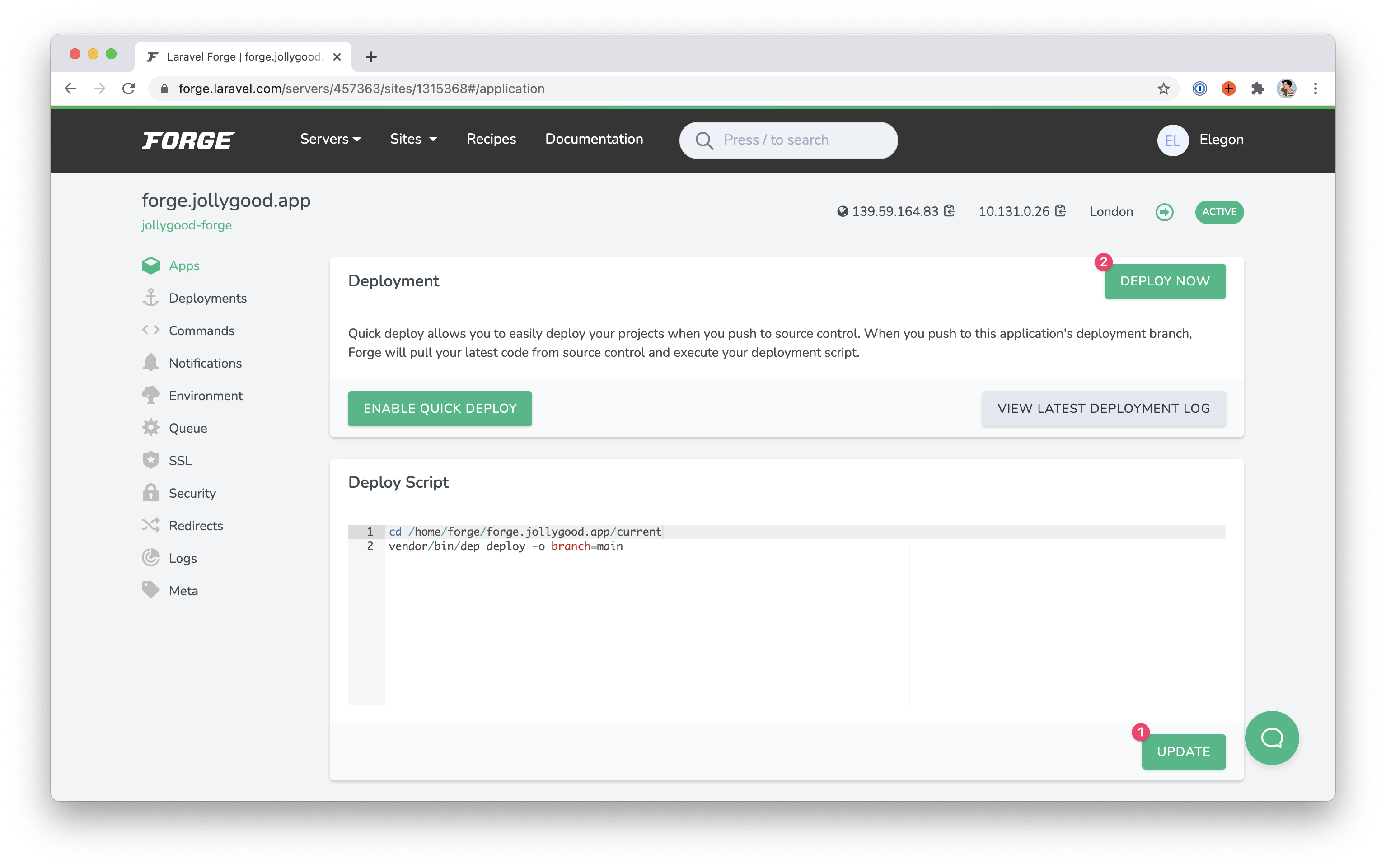Click the SSL shield icon
Viewport: 1386px width, 868px height.
pyautogui.click(x=150, y=460)
